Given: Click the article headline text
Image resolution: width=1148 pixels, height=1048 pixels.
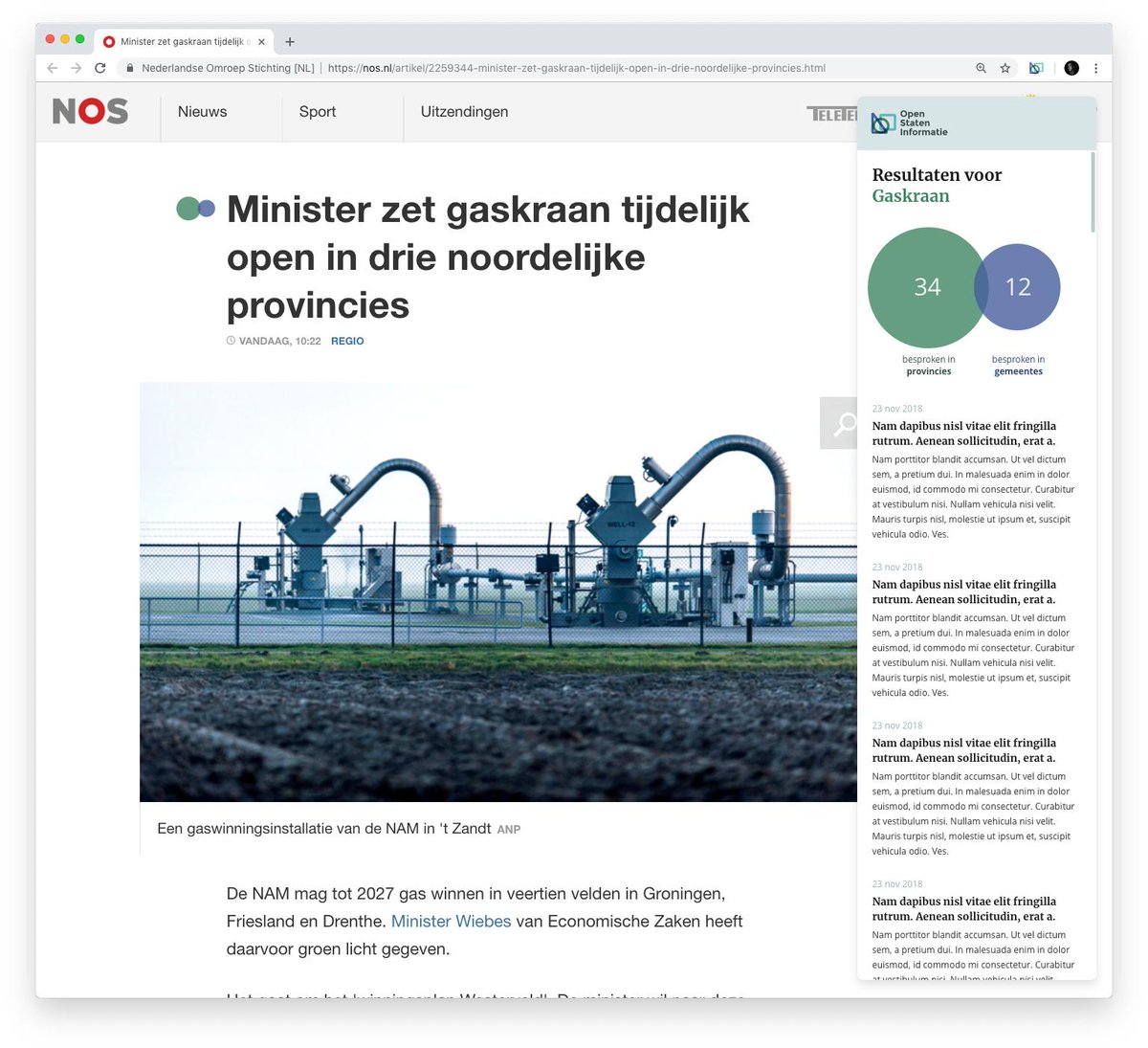Looking at the screenshot, I should pos(488,256).
